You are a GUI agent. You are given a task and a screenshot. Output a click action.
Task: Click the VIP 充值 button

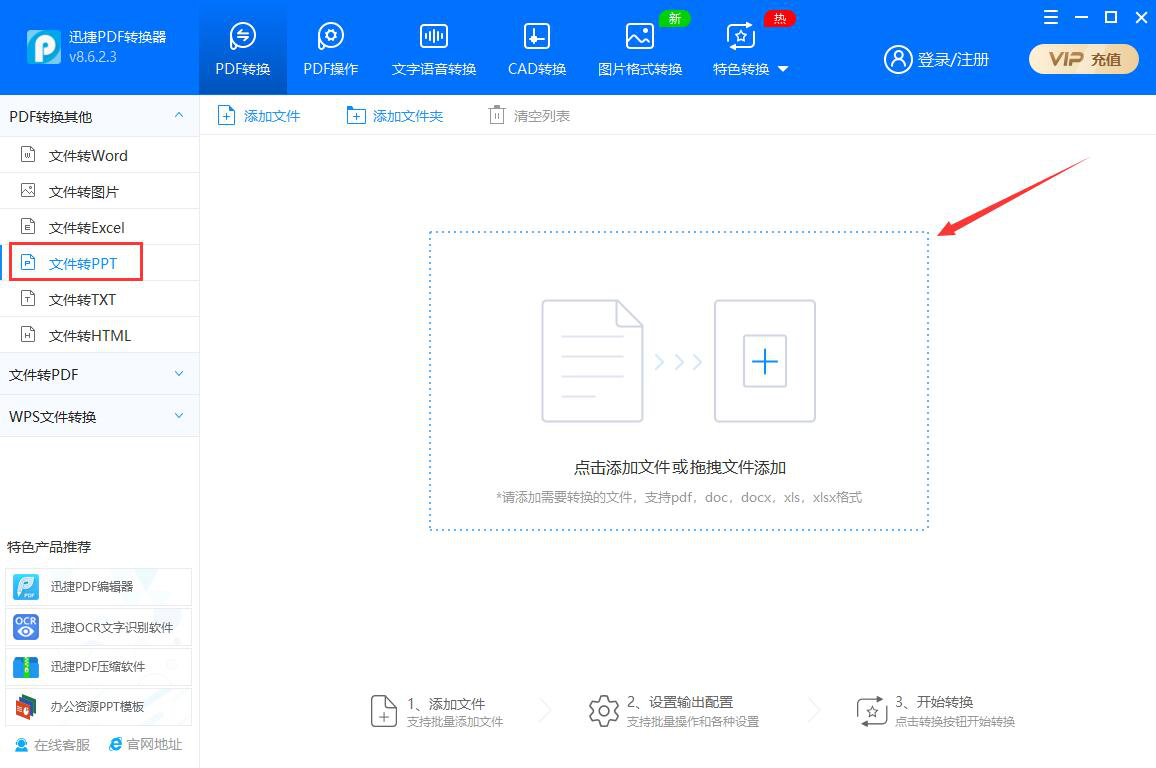(1084, 59)
